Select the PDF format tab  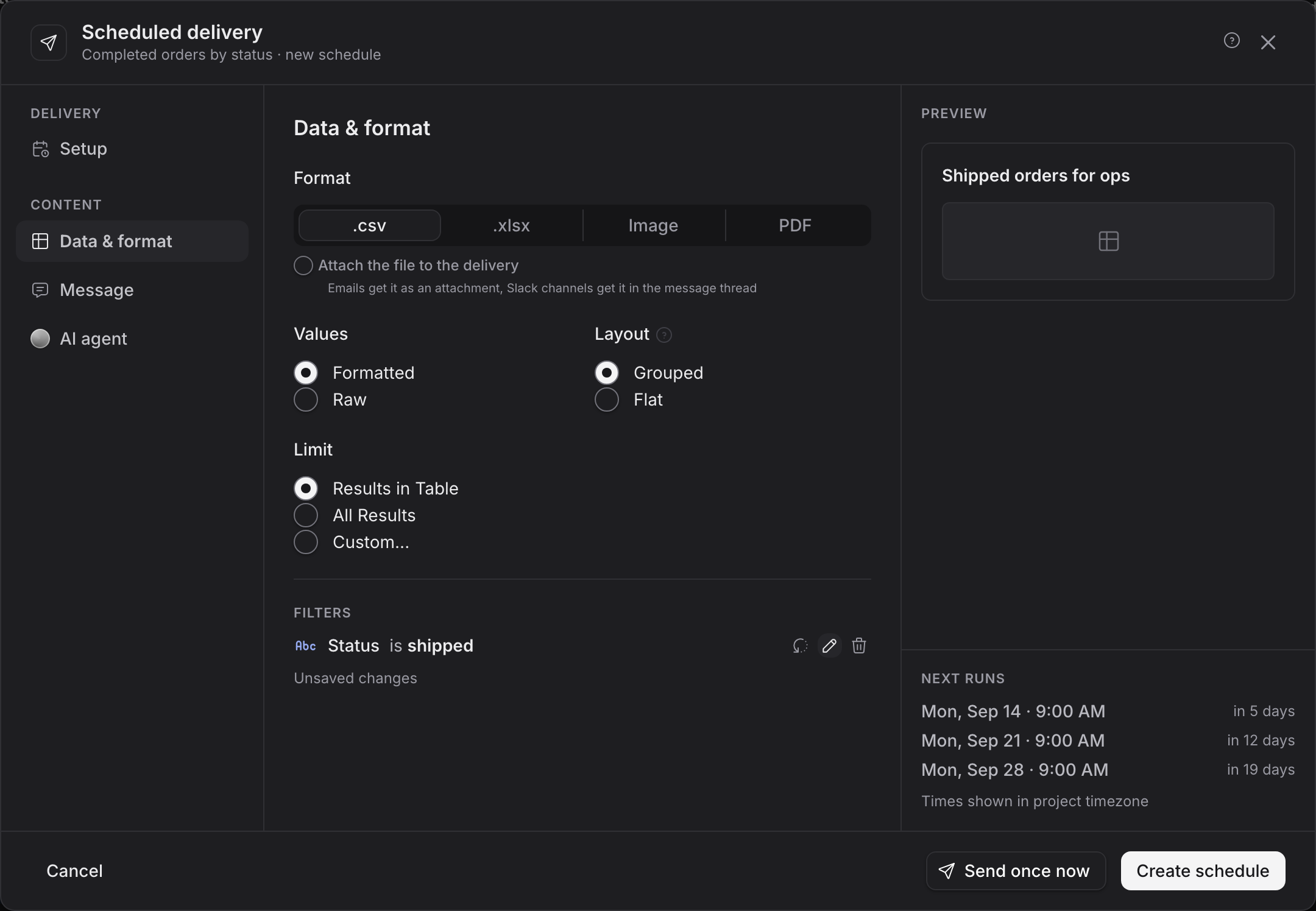[x=795, y=225]
